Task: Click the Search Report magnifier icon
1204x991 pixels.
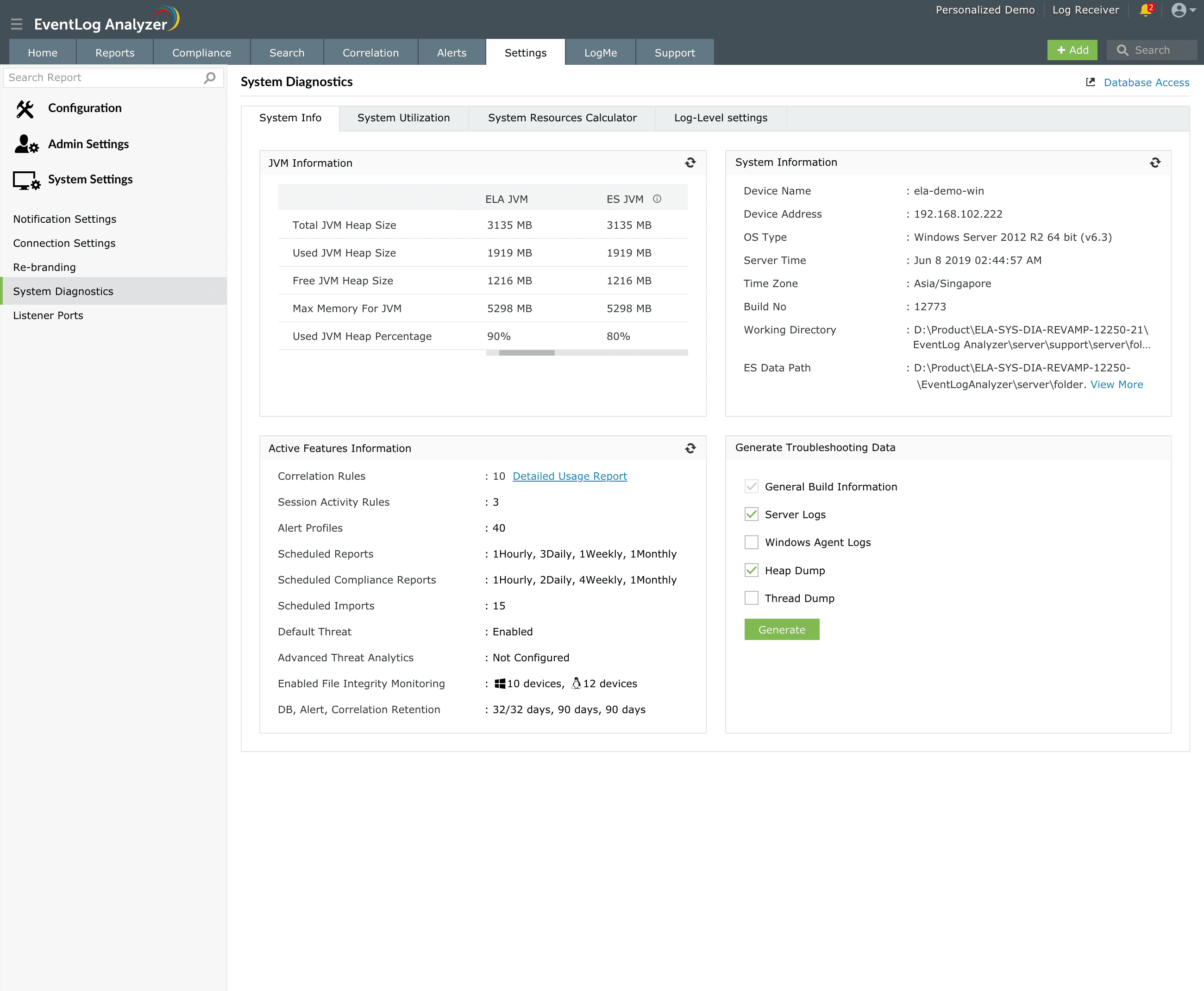Action: 209,78
